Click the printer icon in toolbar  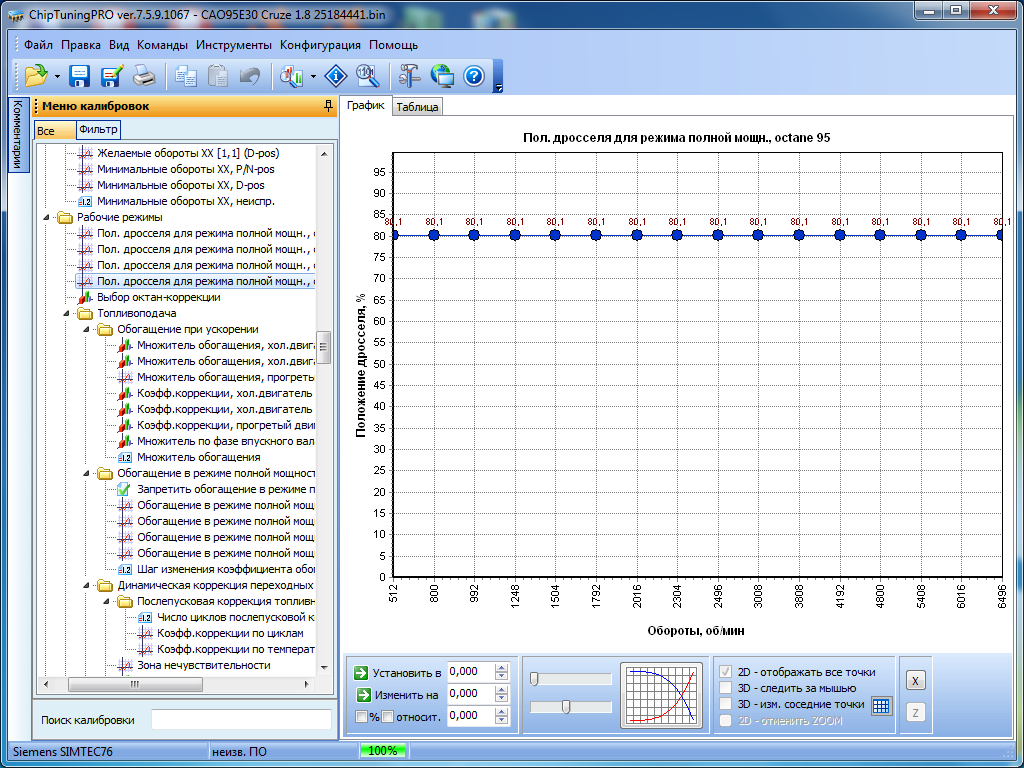pyautogui.click(x=145, y=75)
